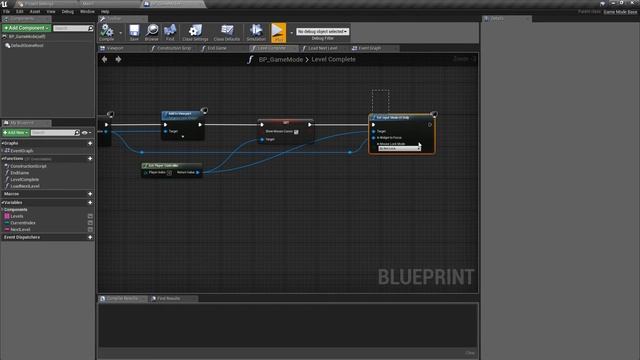Click the My Blueprint search magnifier icon
This screenshot has width=640, height=360.
(x=77, y=133)
